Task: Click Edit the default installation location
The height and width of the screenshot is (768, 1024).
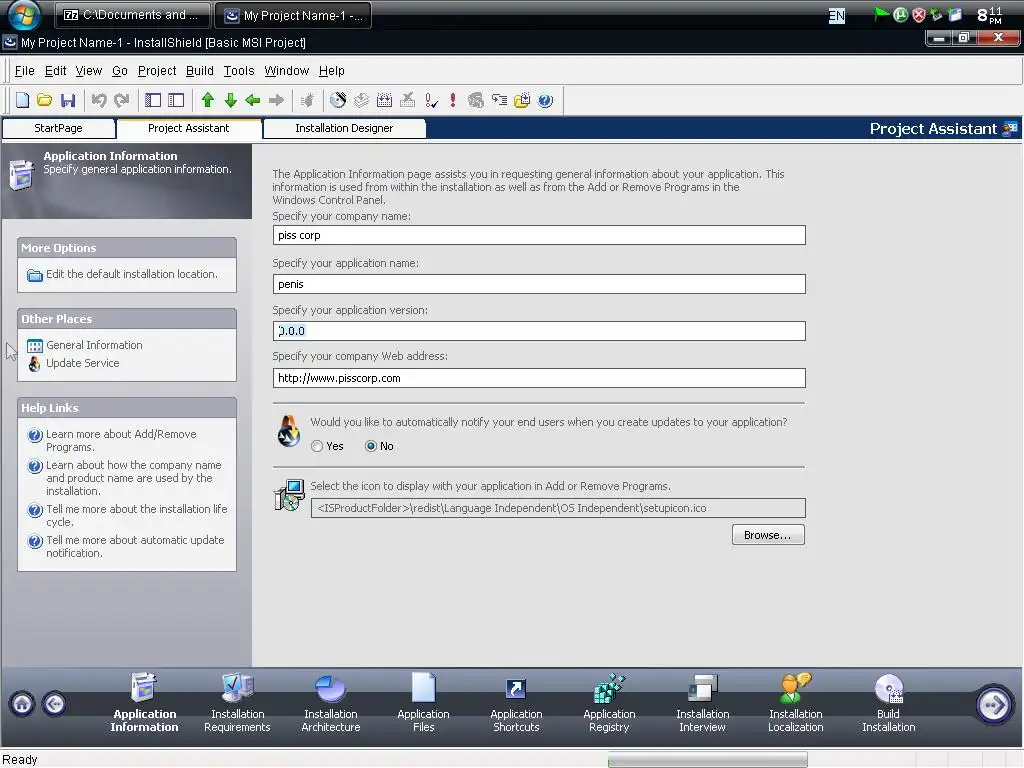Action: 131,274
